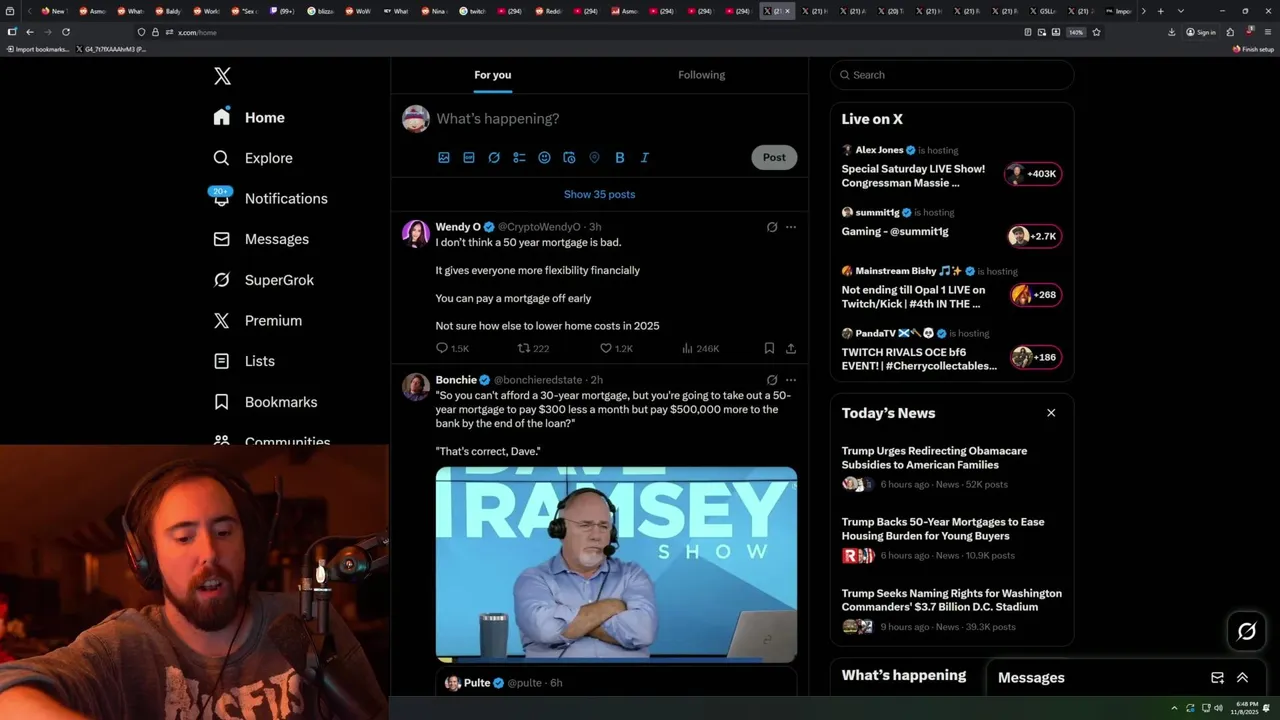This screenshot has width=1280, height=720.
Task: Open more options on Bonchie post
Action: 791,380
